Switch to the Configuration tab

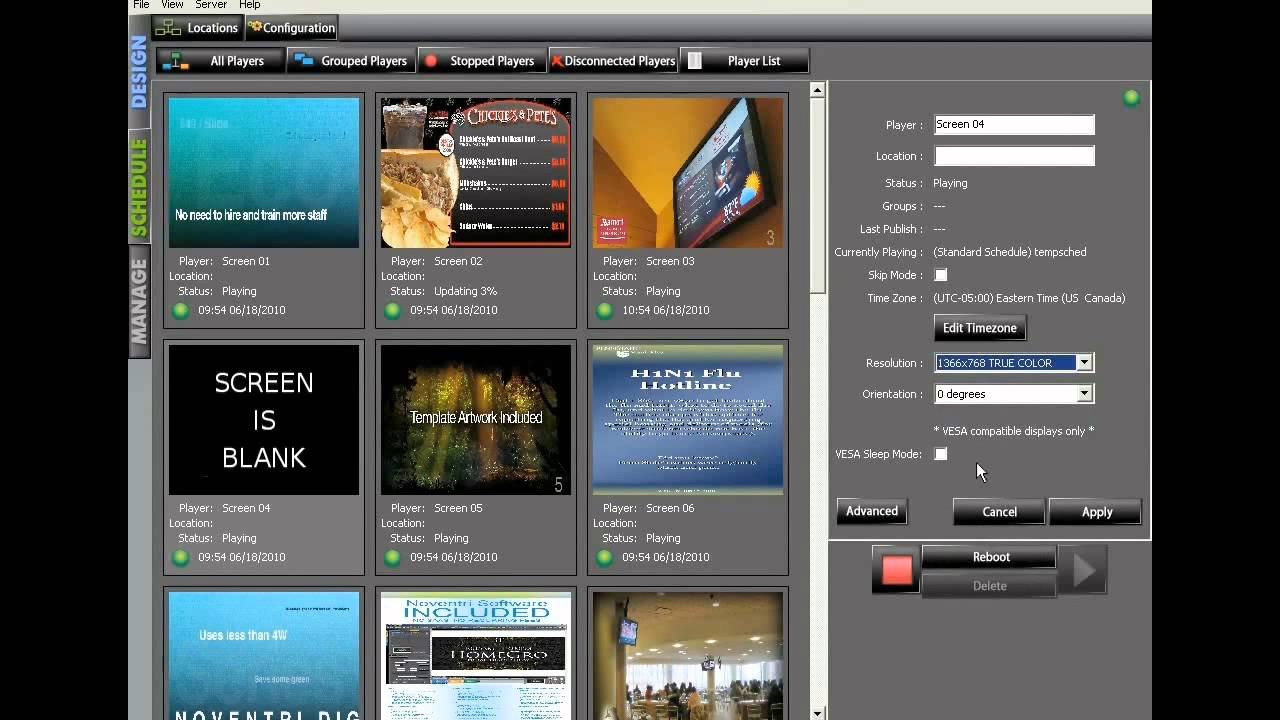291,28
